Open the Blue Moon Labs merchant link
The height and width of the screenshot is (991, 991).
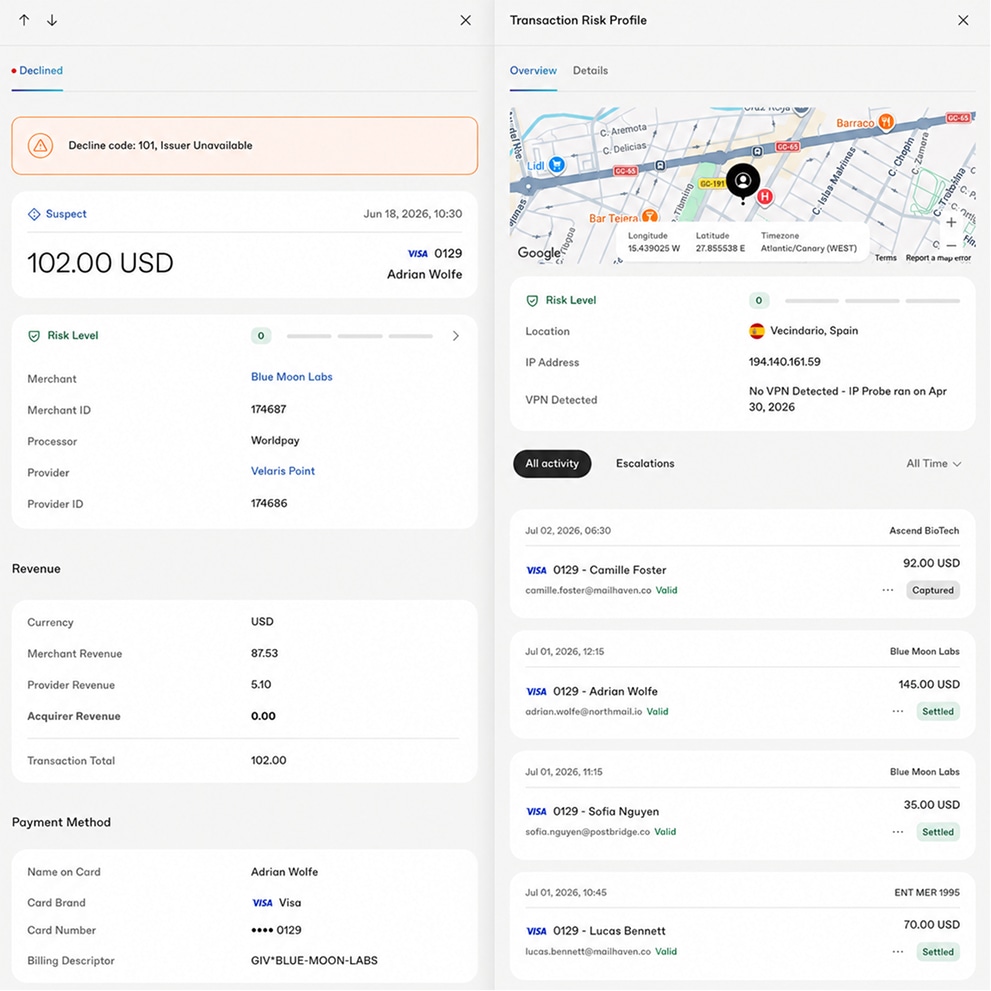(291, 377)
